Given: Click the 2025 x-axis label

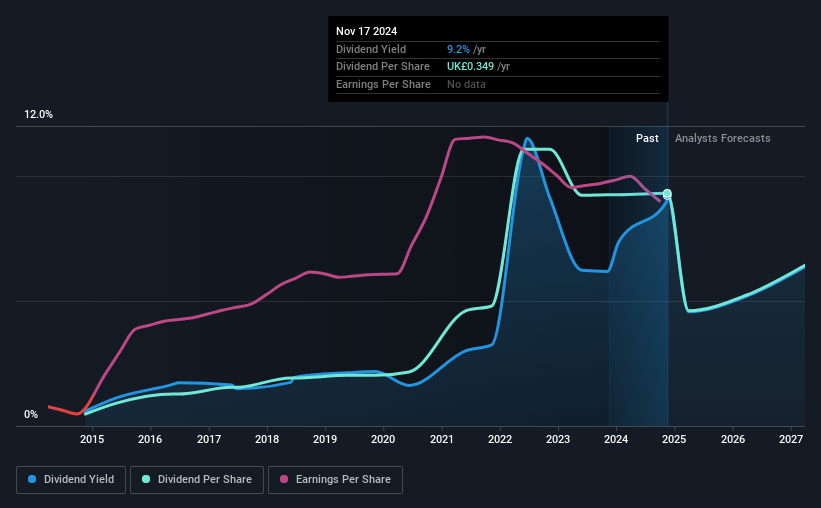Looking at the screenshot, I should tap(674, 439).
